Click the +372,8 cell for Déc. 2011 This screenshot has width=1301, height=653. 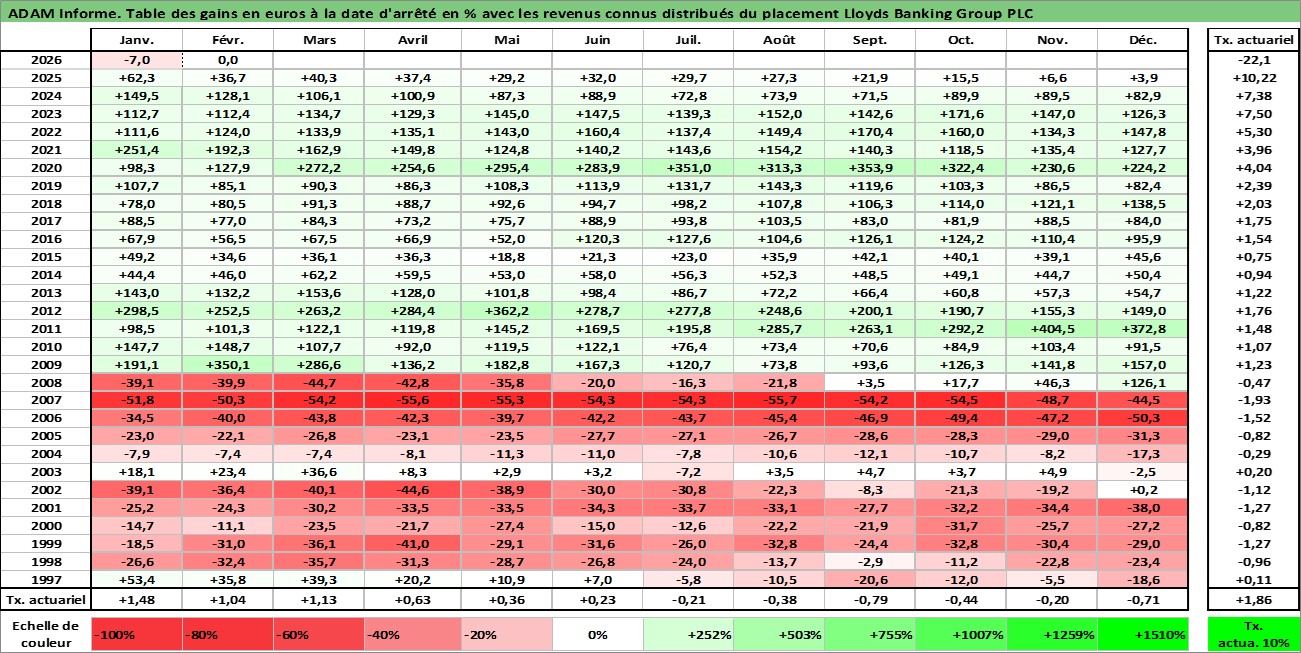[1143, 329]
